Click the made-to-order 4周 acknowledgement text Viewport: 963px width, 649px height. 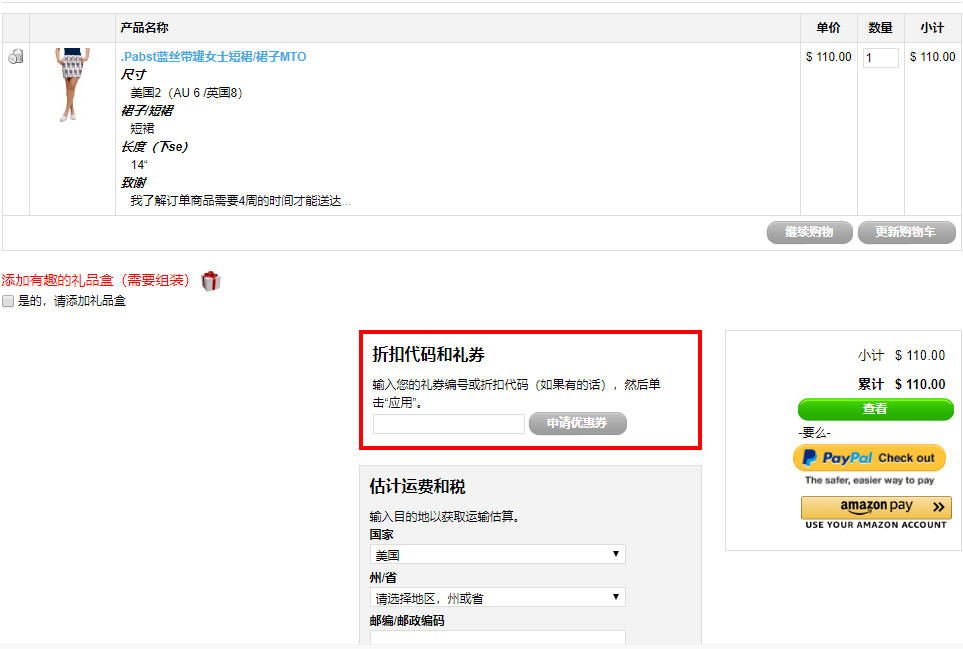[240, 201]
